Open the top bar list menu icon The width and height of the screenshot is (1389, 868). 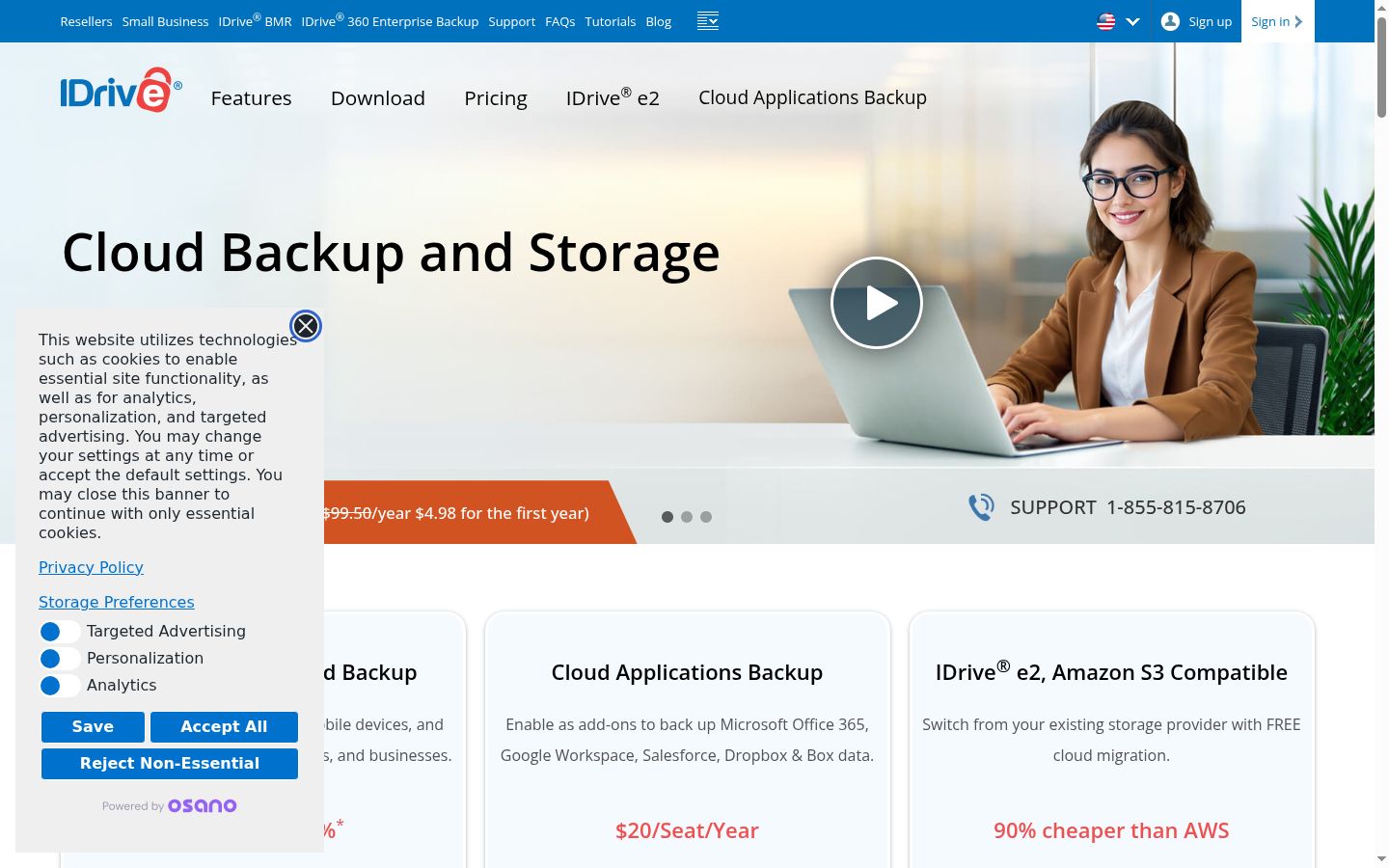(708, 21)
